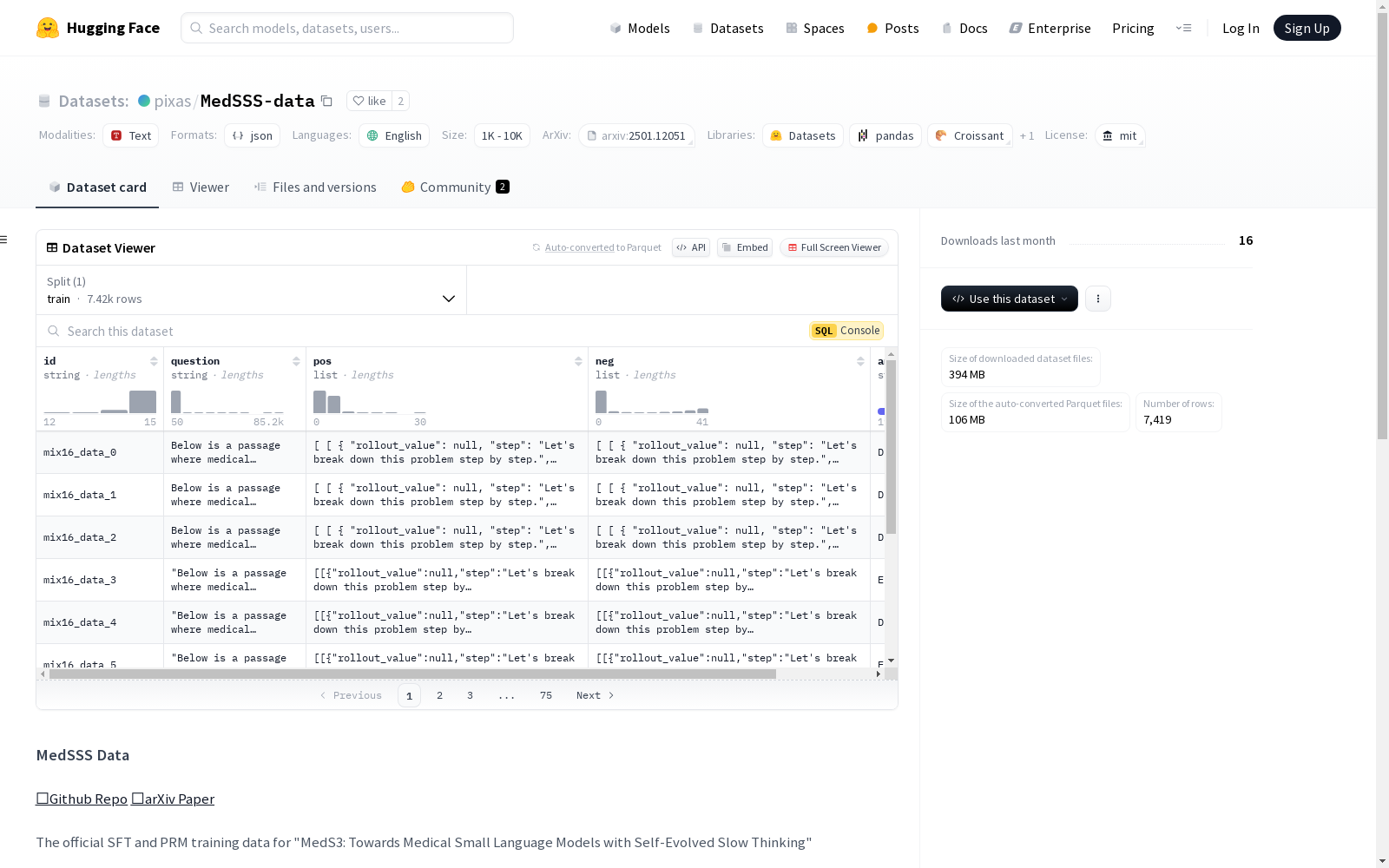Image resolution: width=1389 pixels, height=868 pixels.
Task: Click the json format tag
Action: [252, 135]
